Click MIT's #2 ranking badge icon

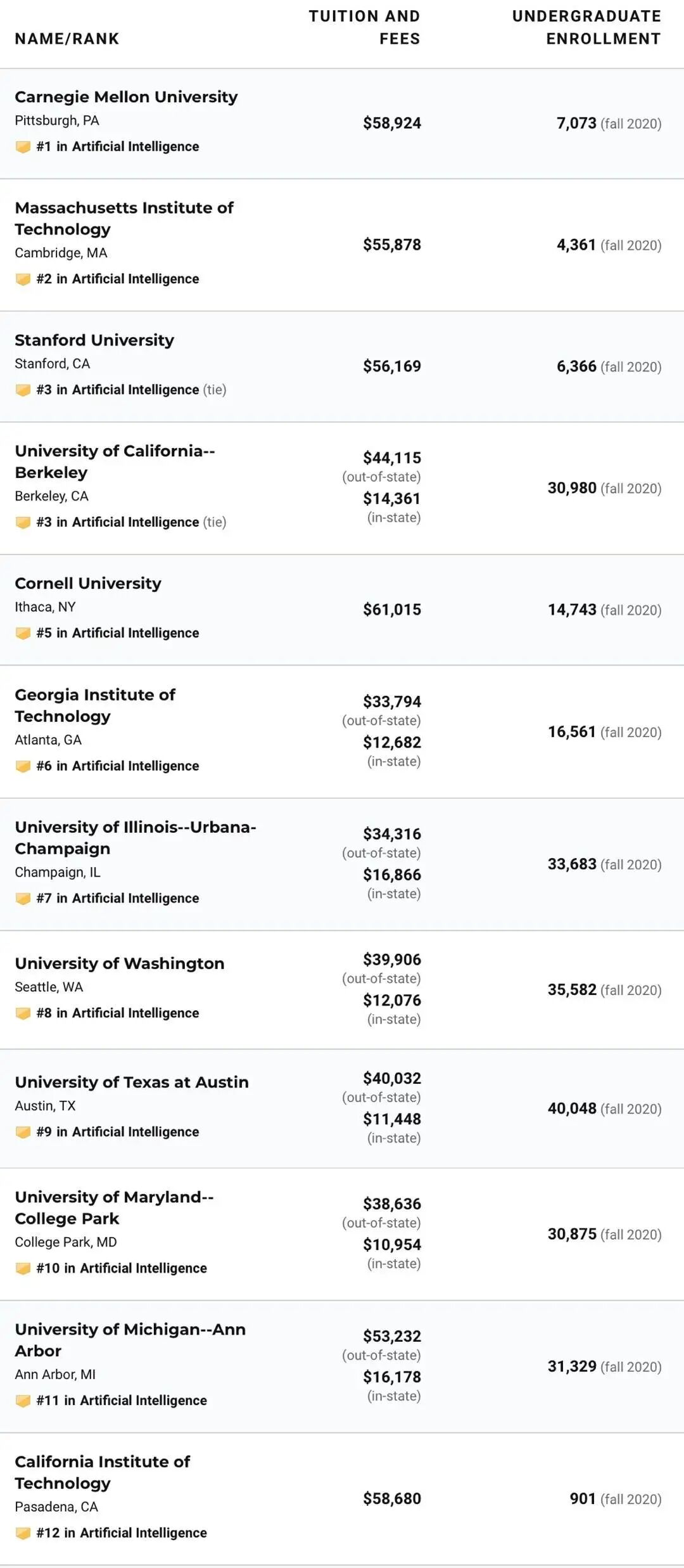pos(23,280)
